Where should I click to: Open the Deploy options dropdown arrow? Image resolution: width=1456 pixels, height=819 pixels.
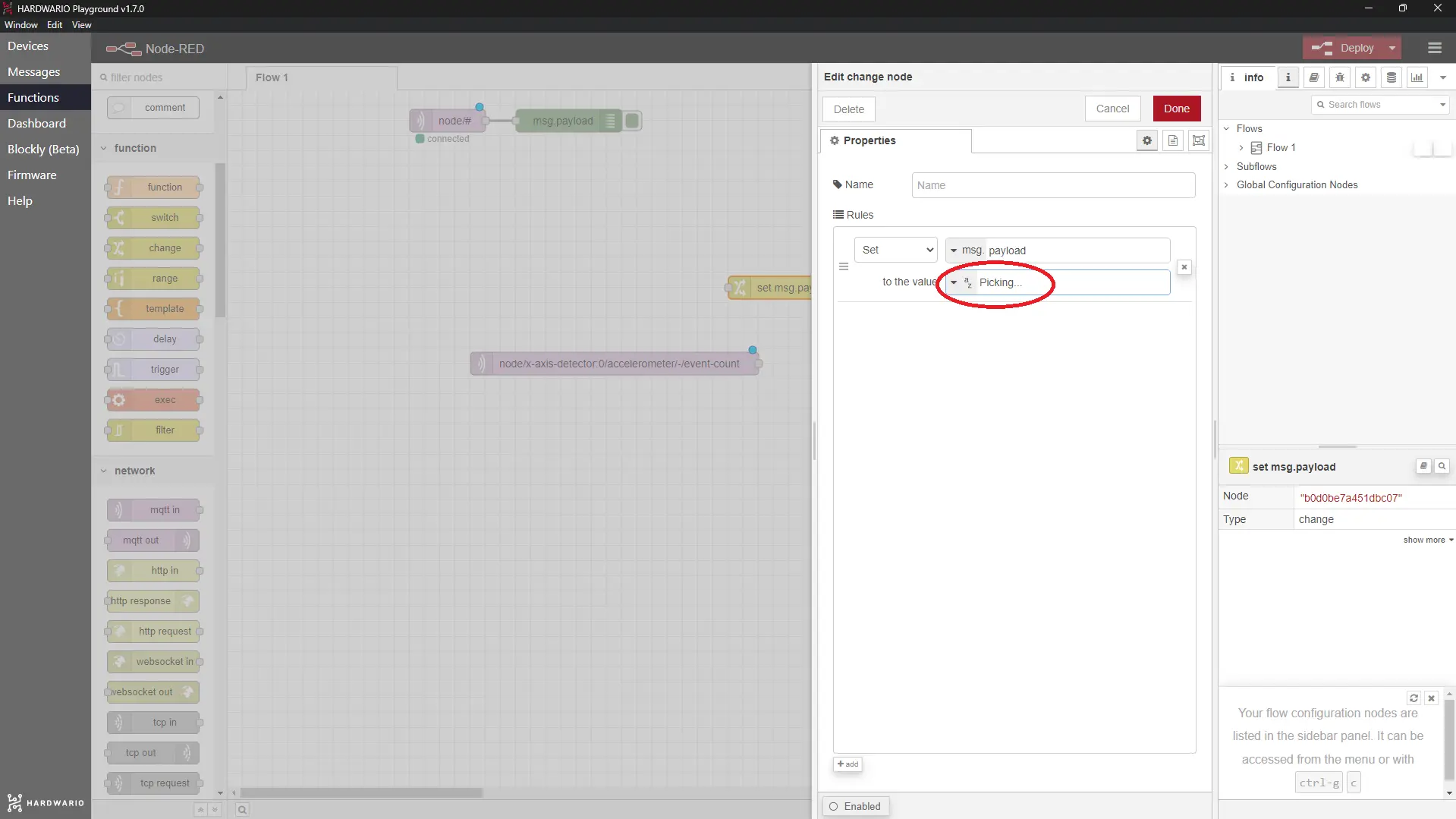point(1392,48)
